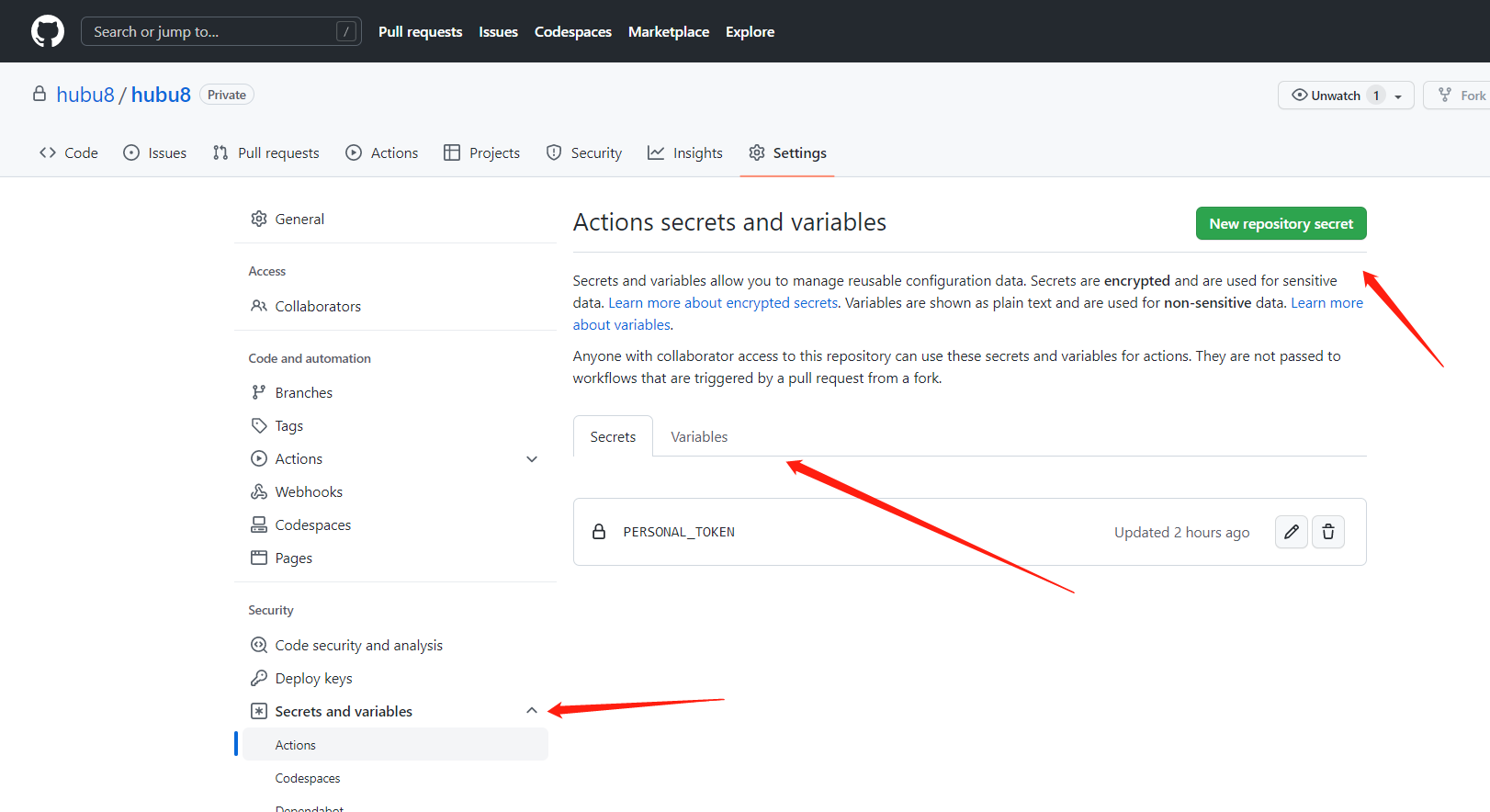
Task: Collapse the Secrets and variables section
Action: (x=532, y=711)
